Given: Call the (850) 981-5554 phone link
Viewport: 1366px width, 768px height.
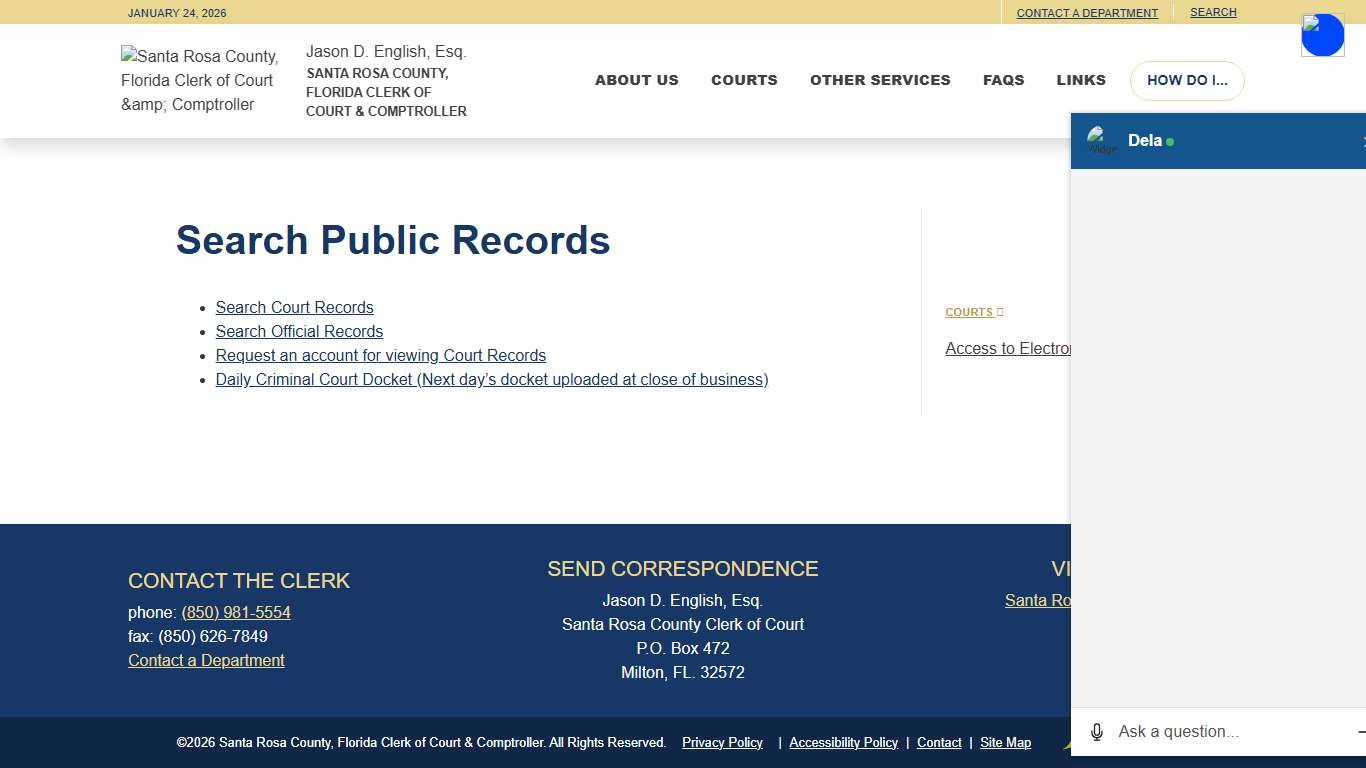Looking at the screenshot, I should pos(236,612).
